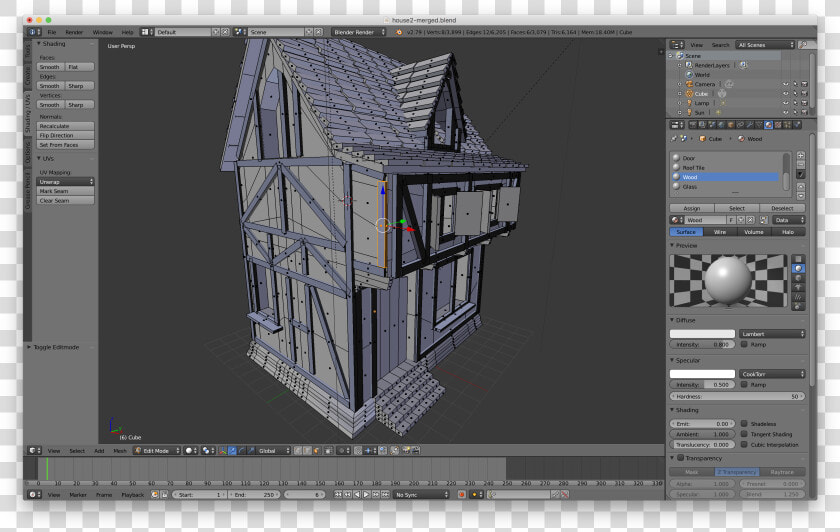Viewport: 840px width, 532px height.
Task: Toggle visibility eye for Cube in outliner
Action: click(786, 94)
